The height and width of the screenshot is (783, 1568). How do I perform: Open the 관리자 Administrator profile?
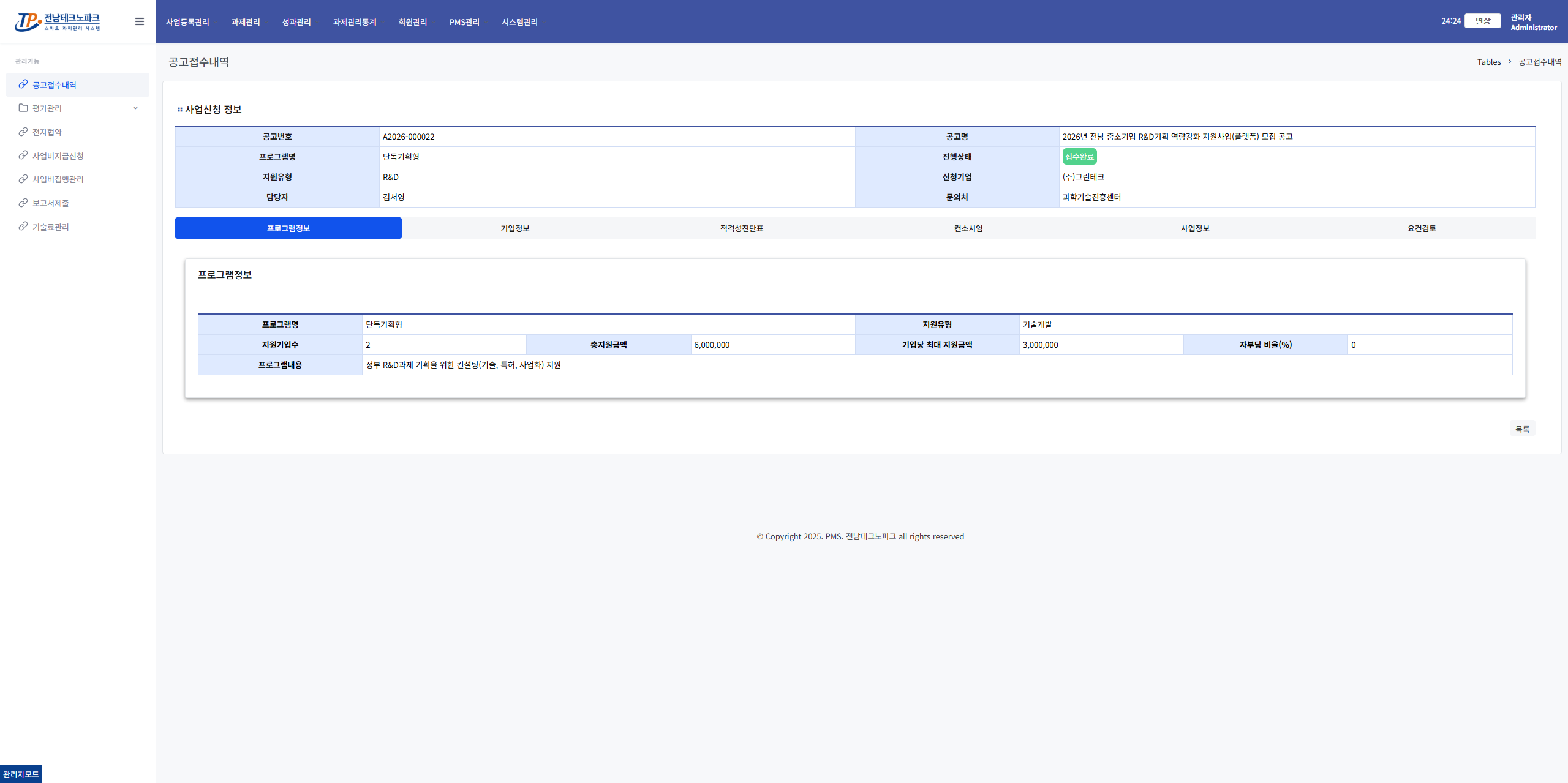[1534, 22]
